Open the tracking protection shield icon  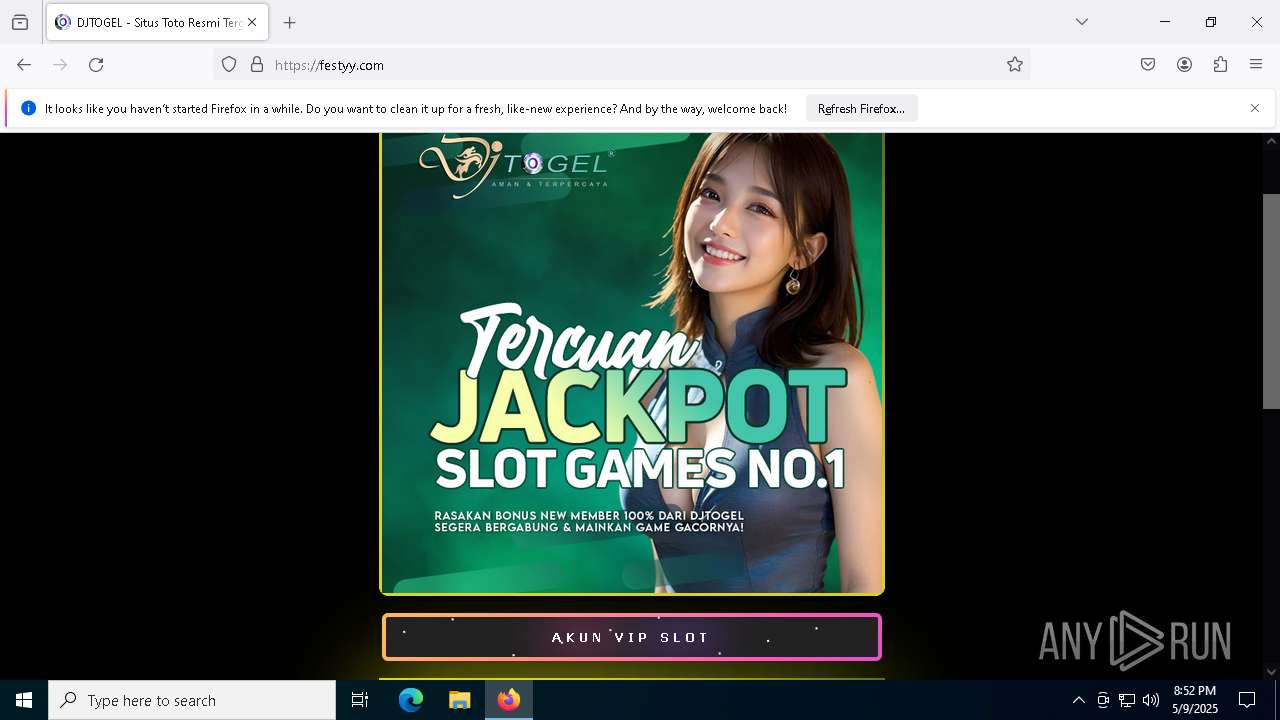tap(229, 65)
